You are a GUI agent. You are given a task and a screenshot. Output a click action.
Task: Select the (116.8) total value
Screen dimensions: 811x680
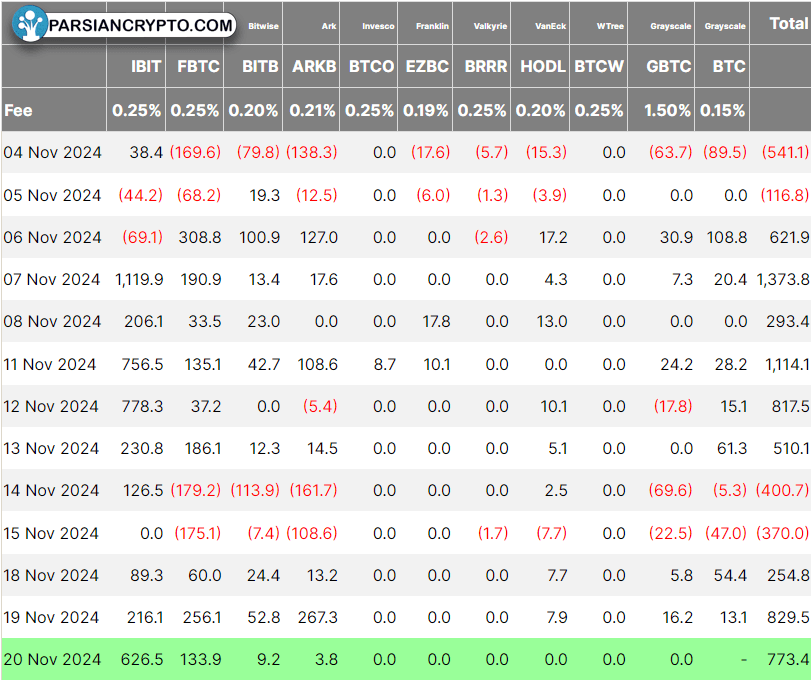(785, 195)
